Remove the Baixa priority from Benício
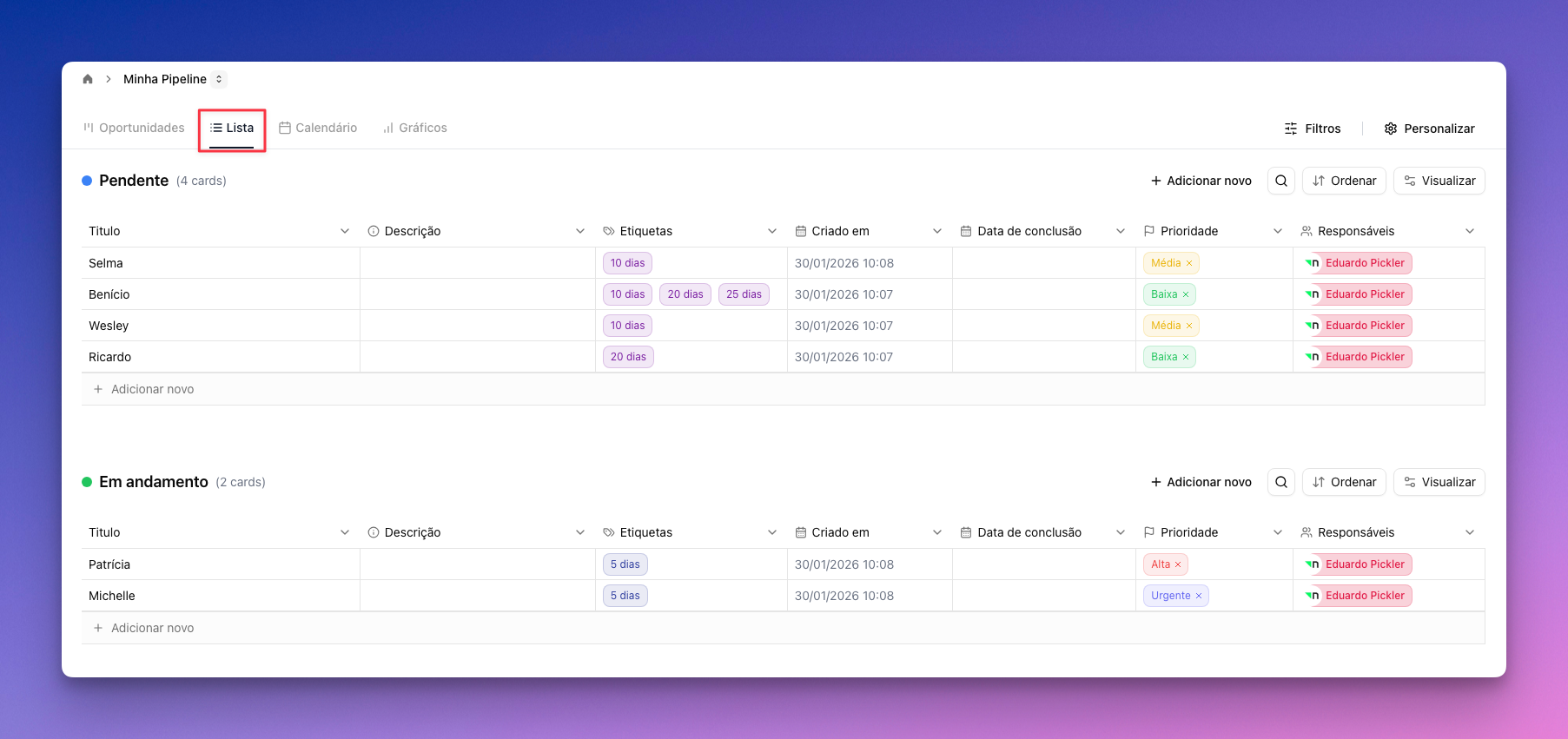Screen dimensions: 1568x739 click(1186, 294)
